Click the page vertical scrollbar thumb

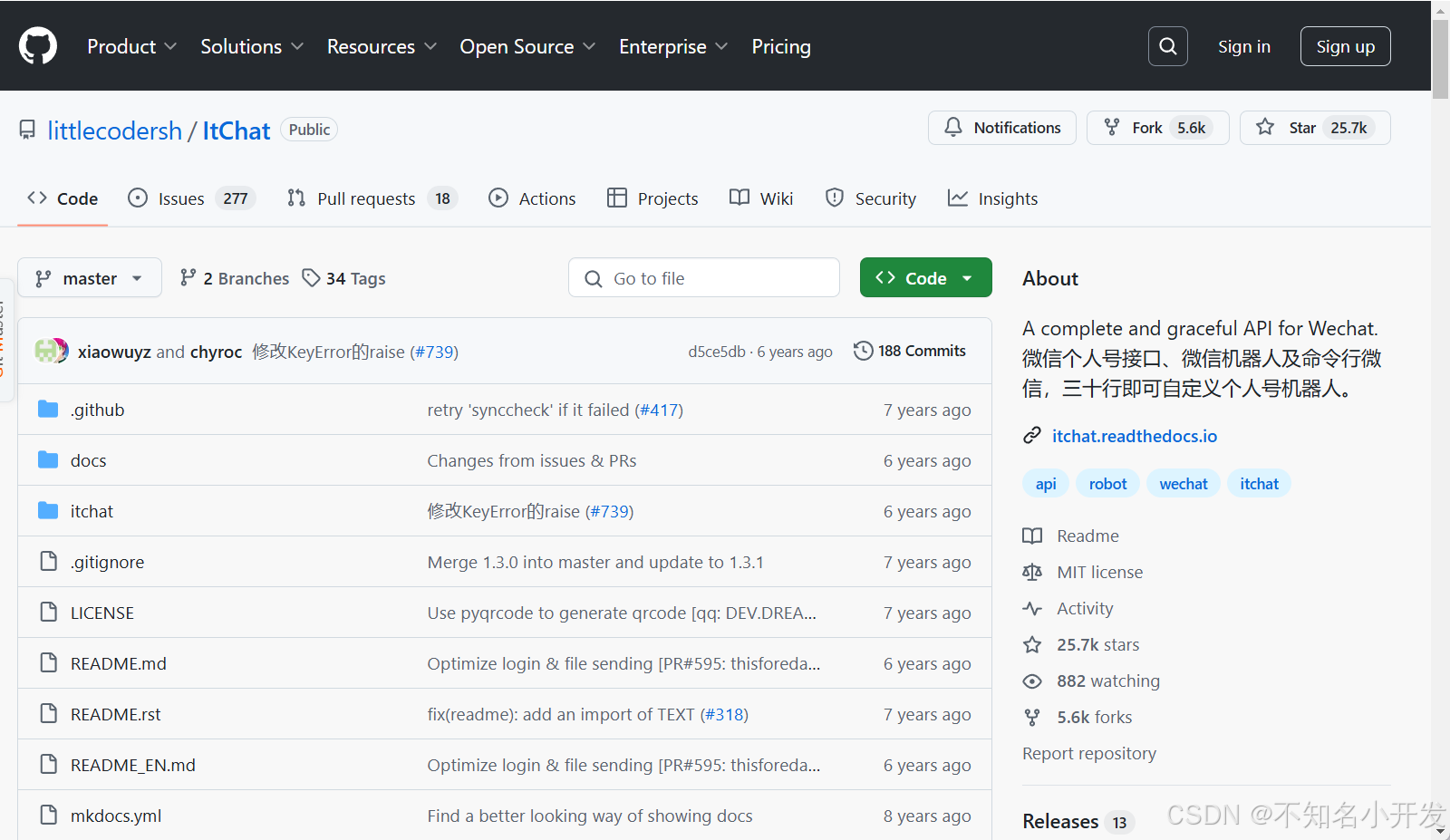coord(1440,59)
